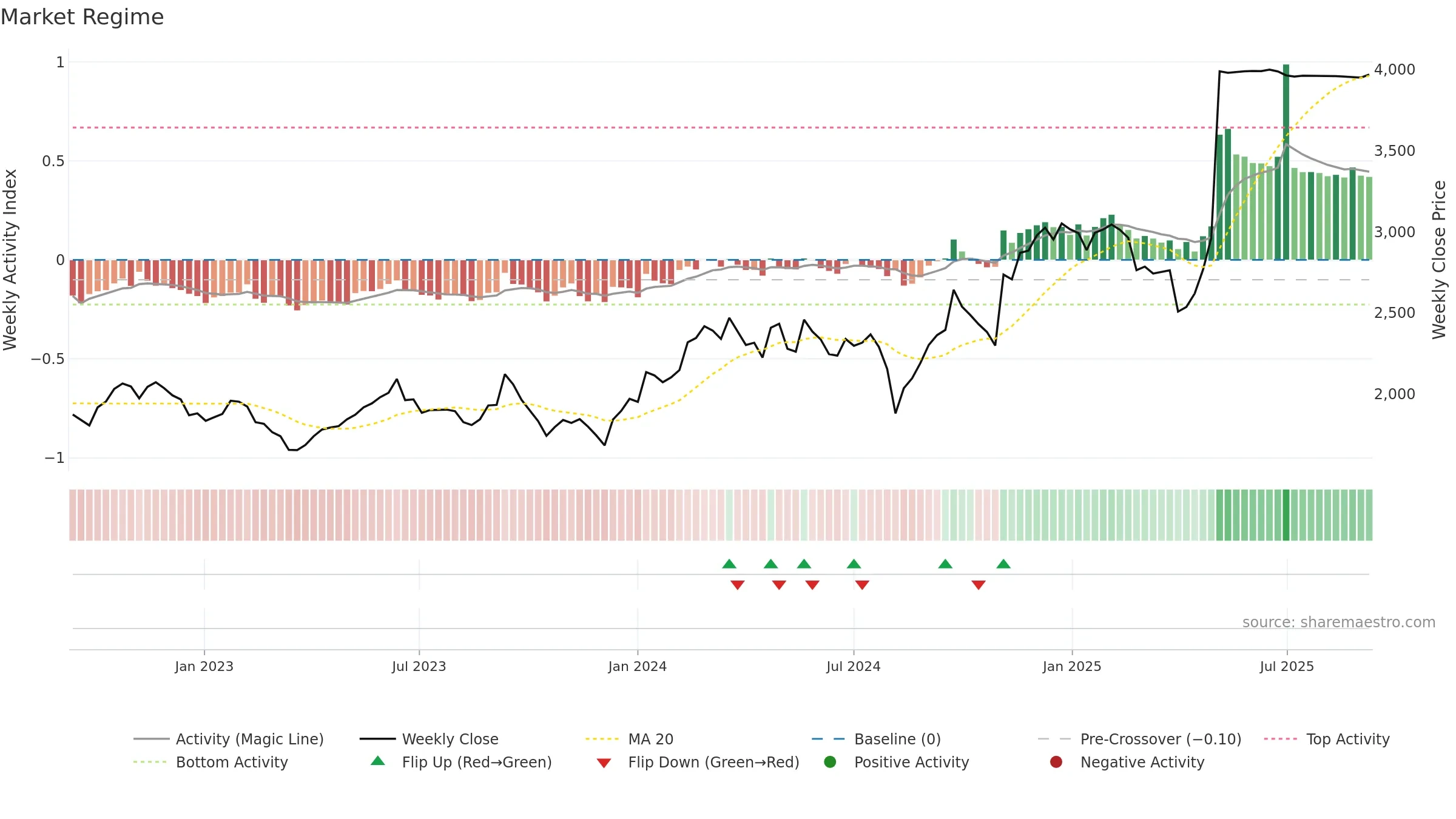The width and height of the screenshot is (1456, 819).
Task: Click the Jan 2025 x-axis label
Action: click(x=1071, y=666)
